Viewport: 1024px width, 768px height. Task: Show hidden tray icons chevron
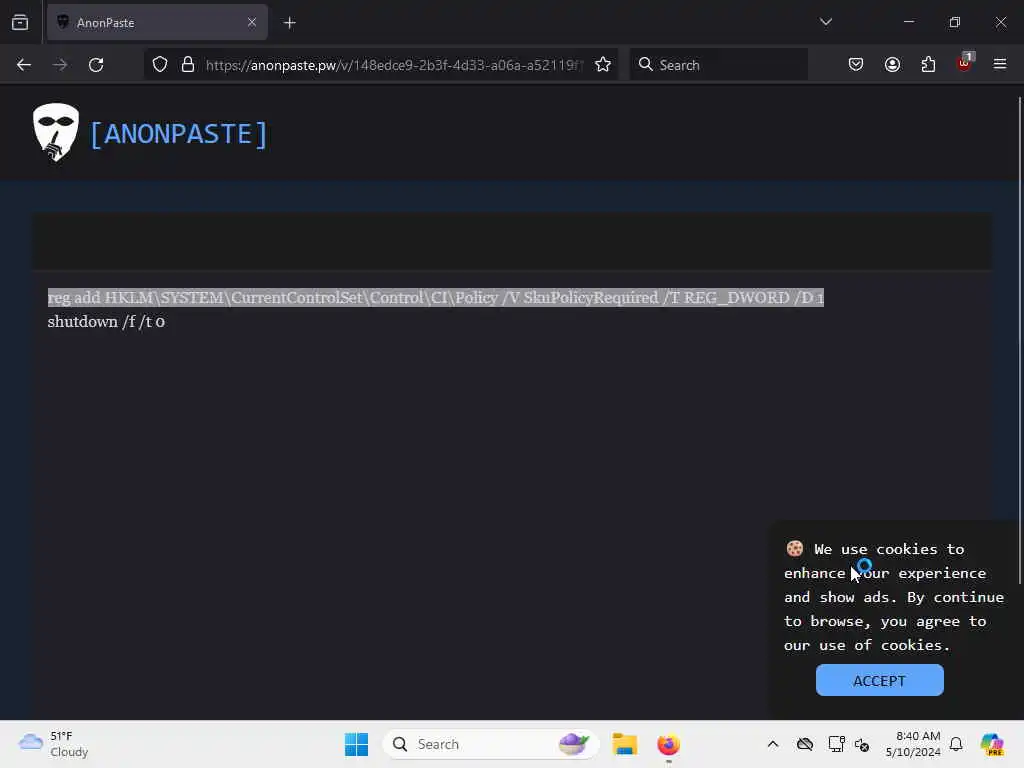click(773, 744)
